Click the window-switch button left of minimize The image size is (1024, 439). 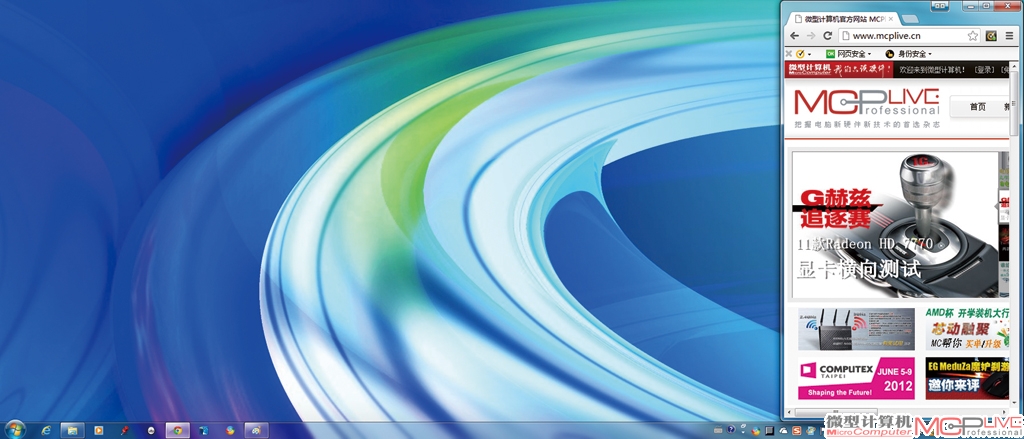click(x=940, y=6)
